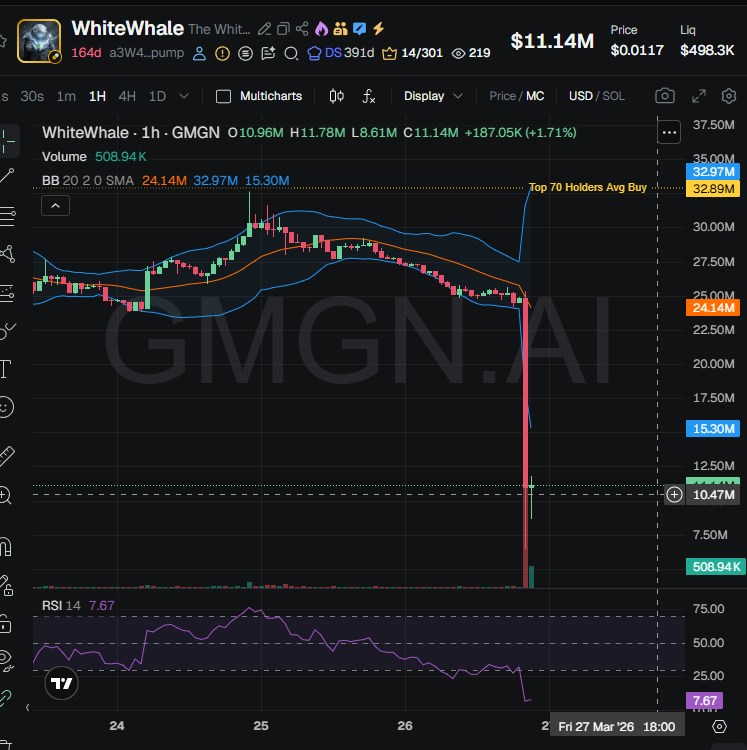Select the 1H timeframe
Screen dimensions: 747x750
click(97, 96)
